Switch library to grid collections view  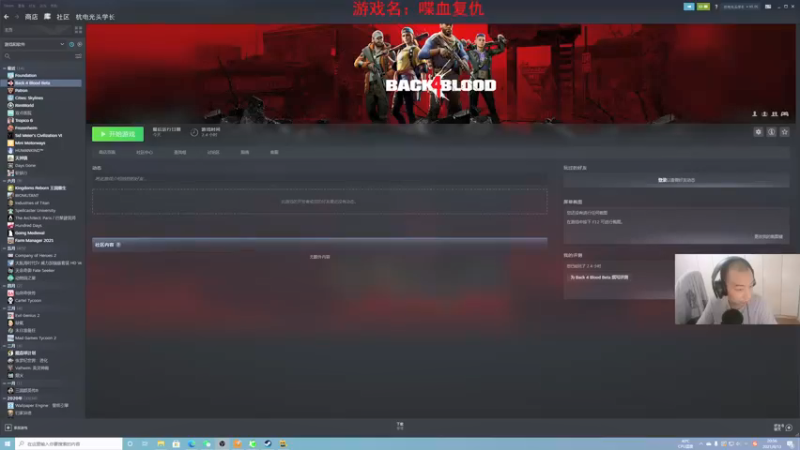[x=78, y=30]
